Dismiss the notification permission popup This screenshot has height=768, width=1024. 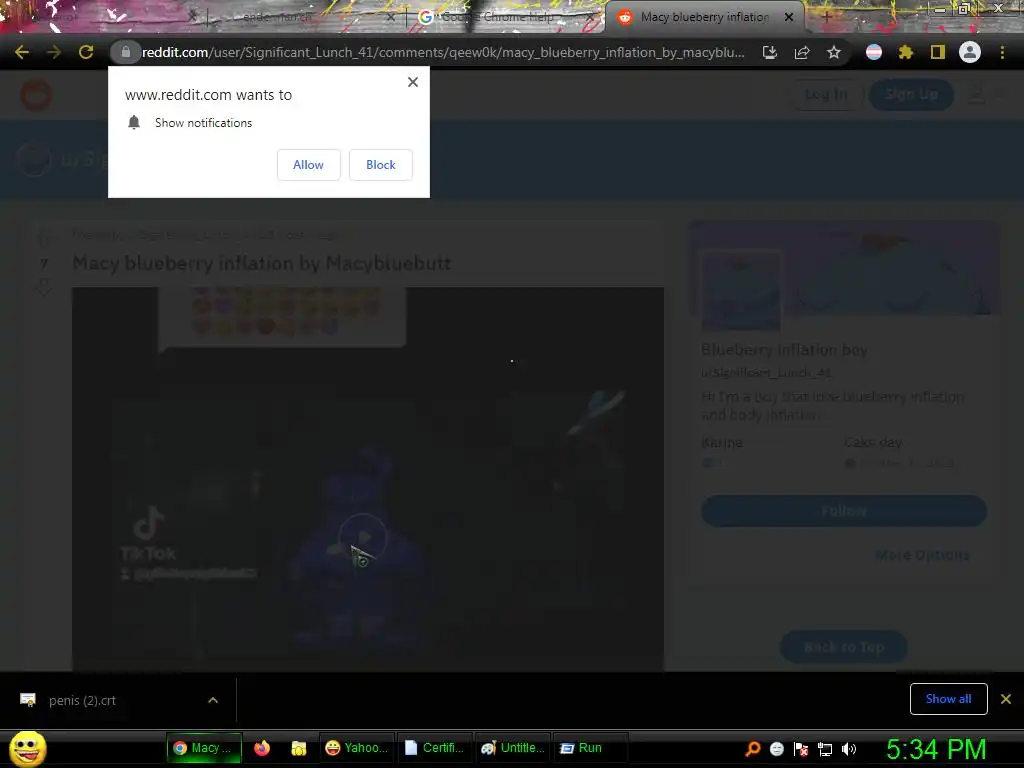413,82
